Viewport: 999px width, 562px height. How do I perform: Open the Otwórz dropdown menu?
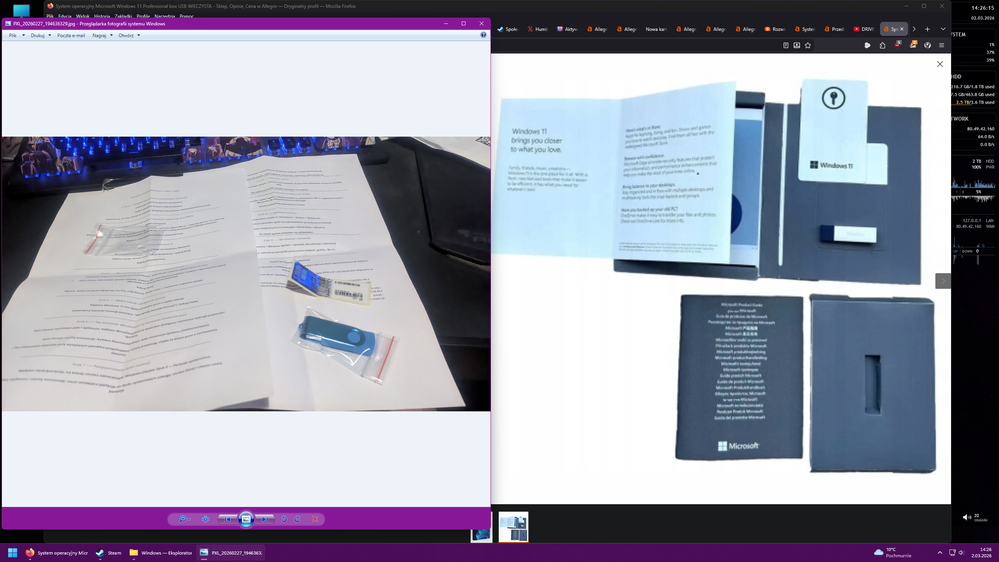129,36
